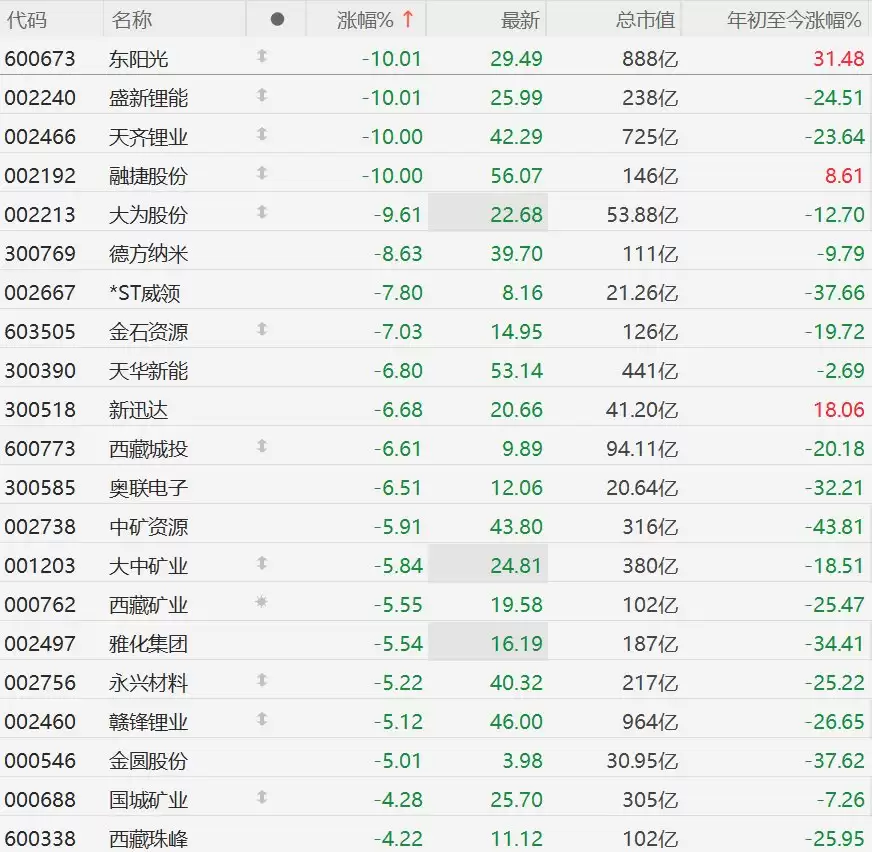Sort the table by the 总市值 column header

645,20
